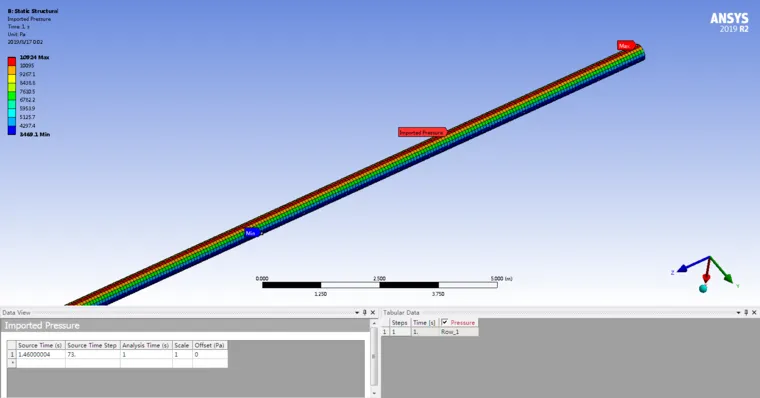This screenshot has height=398, width=760.
Task: Click the Data View vertical scrollbar thumb
Action: (374, 356)
